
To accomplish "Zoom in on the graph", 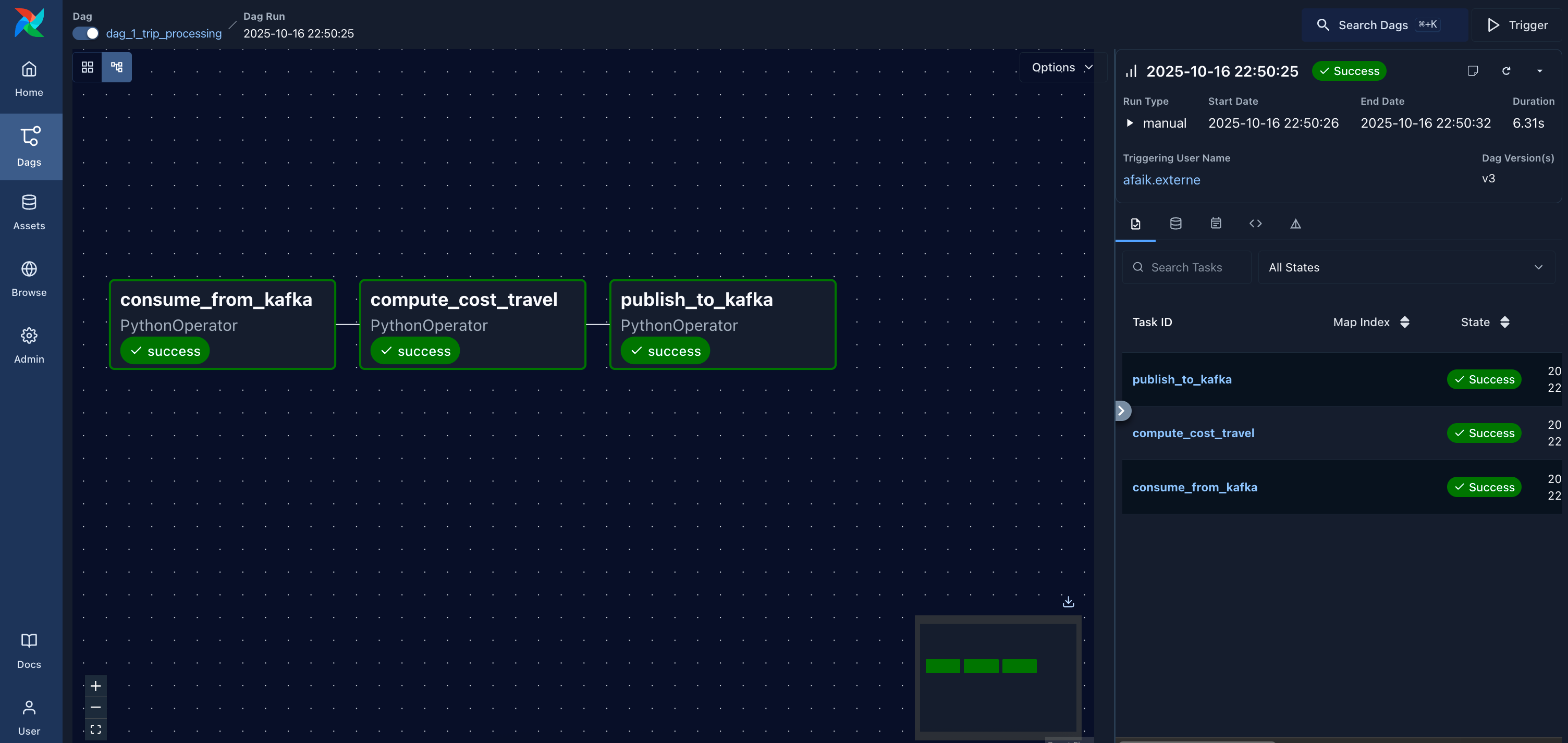I will coord(95,686).
